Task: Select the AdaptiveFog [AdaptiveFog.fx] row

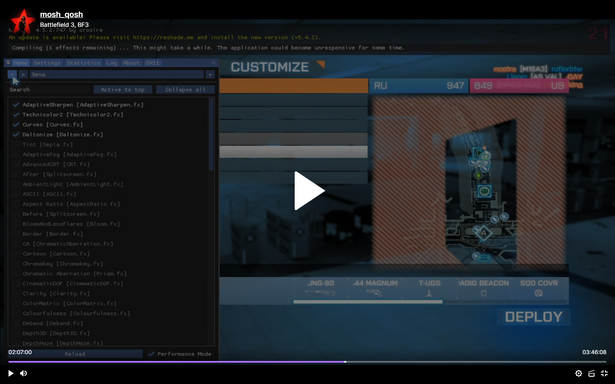Action: [x=69, y=154]
